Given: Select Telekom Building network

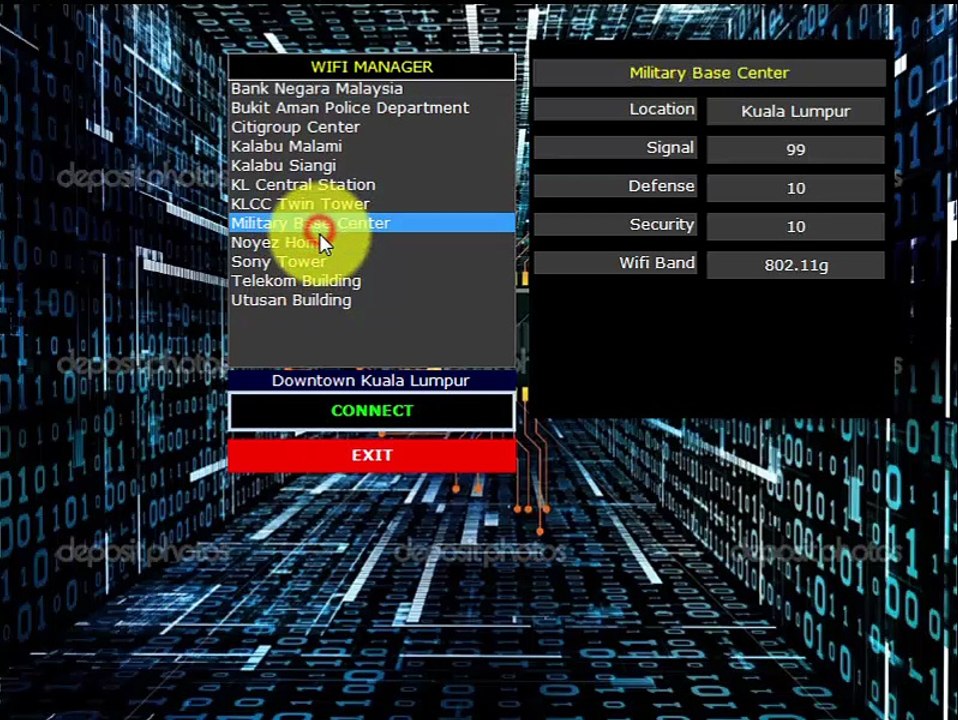Looking at the screenshot, I should pyautogui.click(x=371, y=281).
